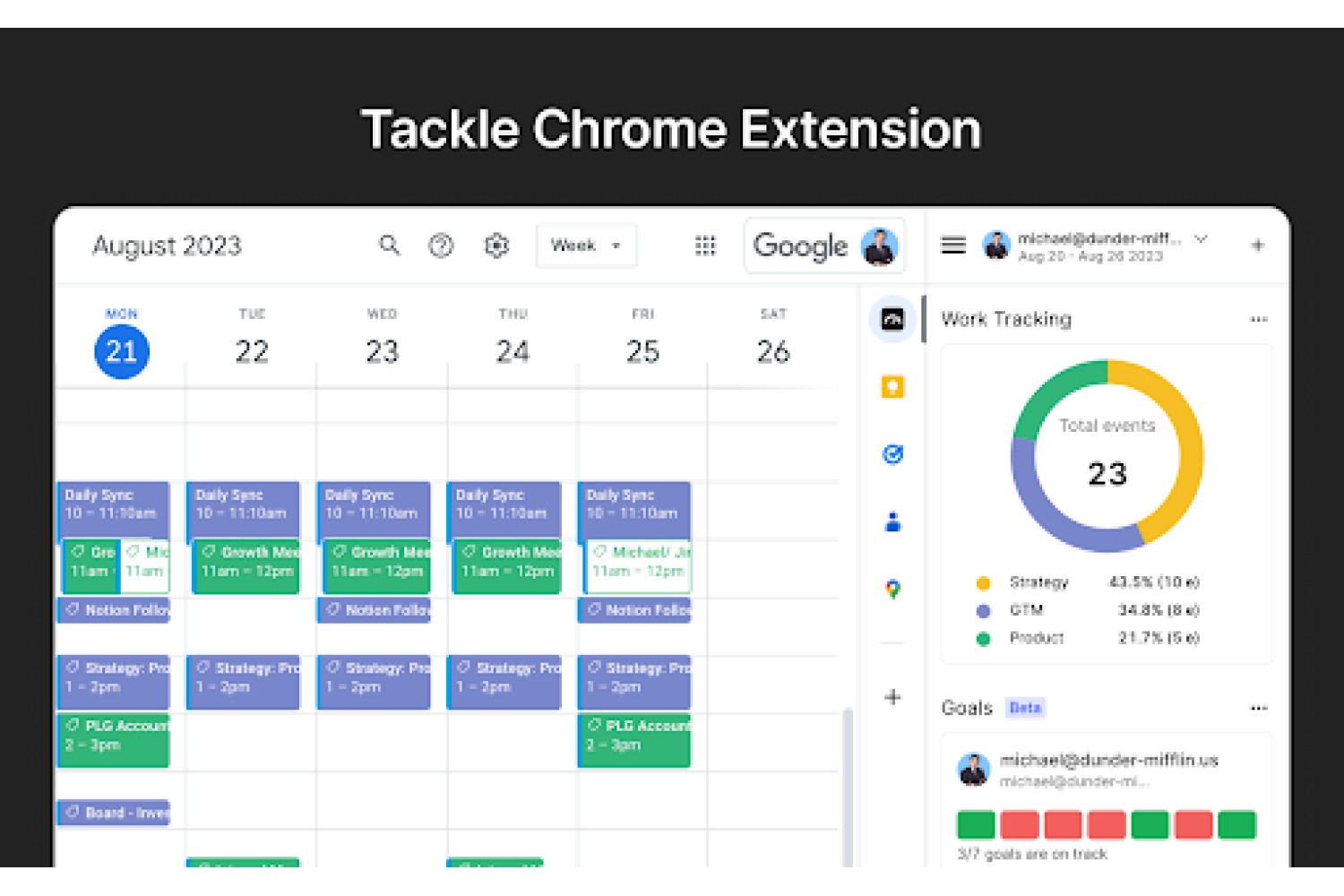Open the help question mark icon
1344x896 pixels.
[x=441, y=246]
